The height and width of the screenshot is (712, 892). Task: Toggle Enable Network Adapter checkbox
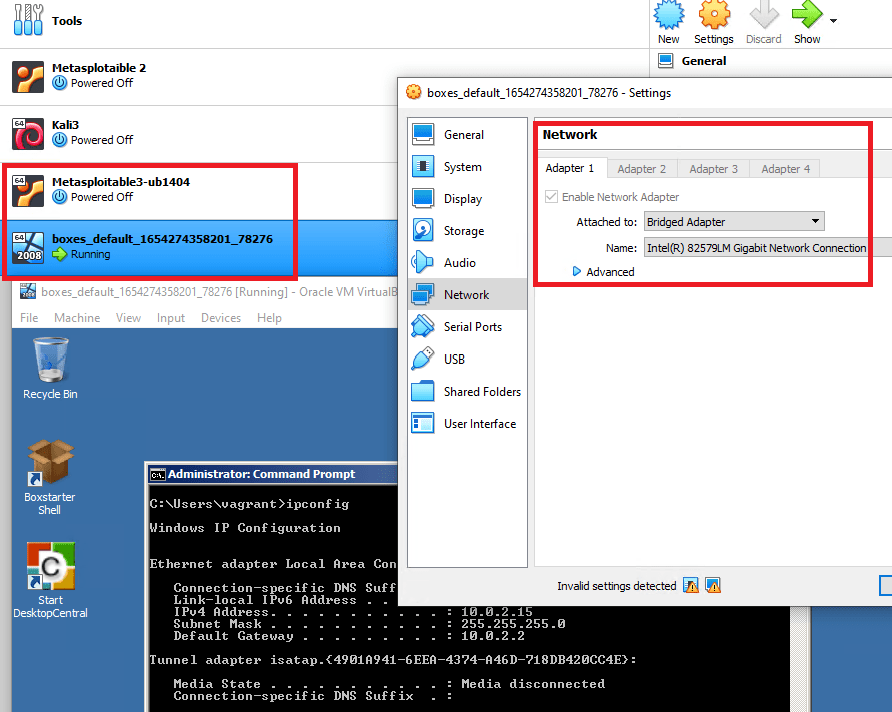click(551, 197)
